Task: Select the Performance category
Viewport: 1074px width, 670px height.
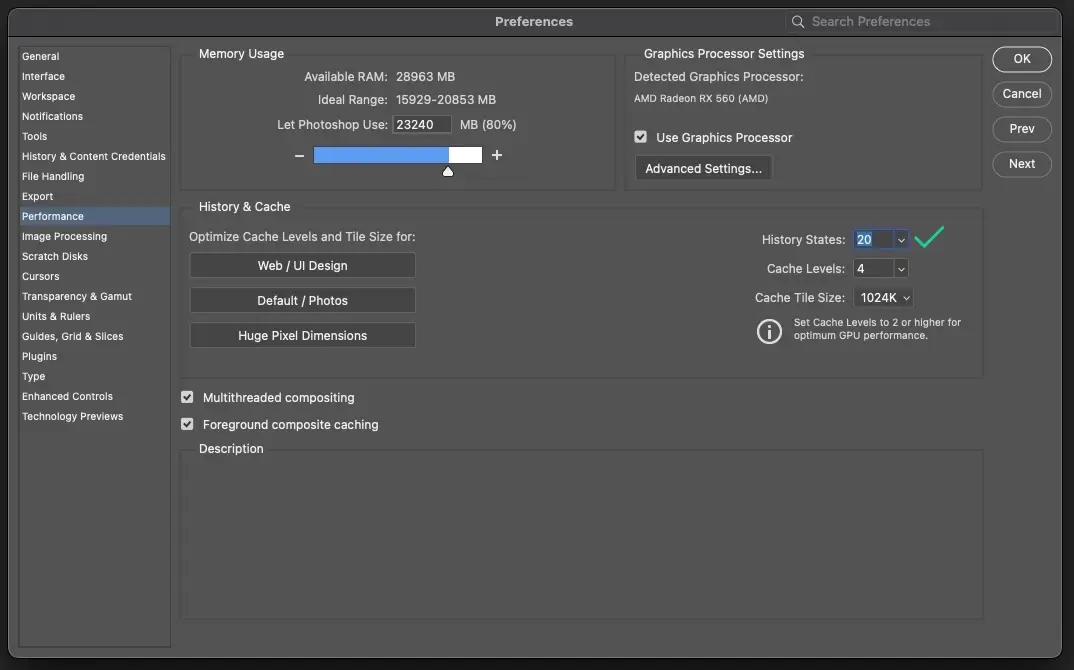Action: 95,216
